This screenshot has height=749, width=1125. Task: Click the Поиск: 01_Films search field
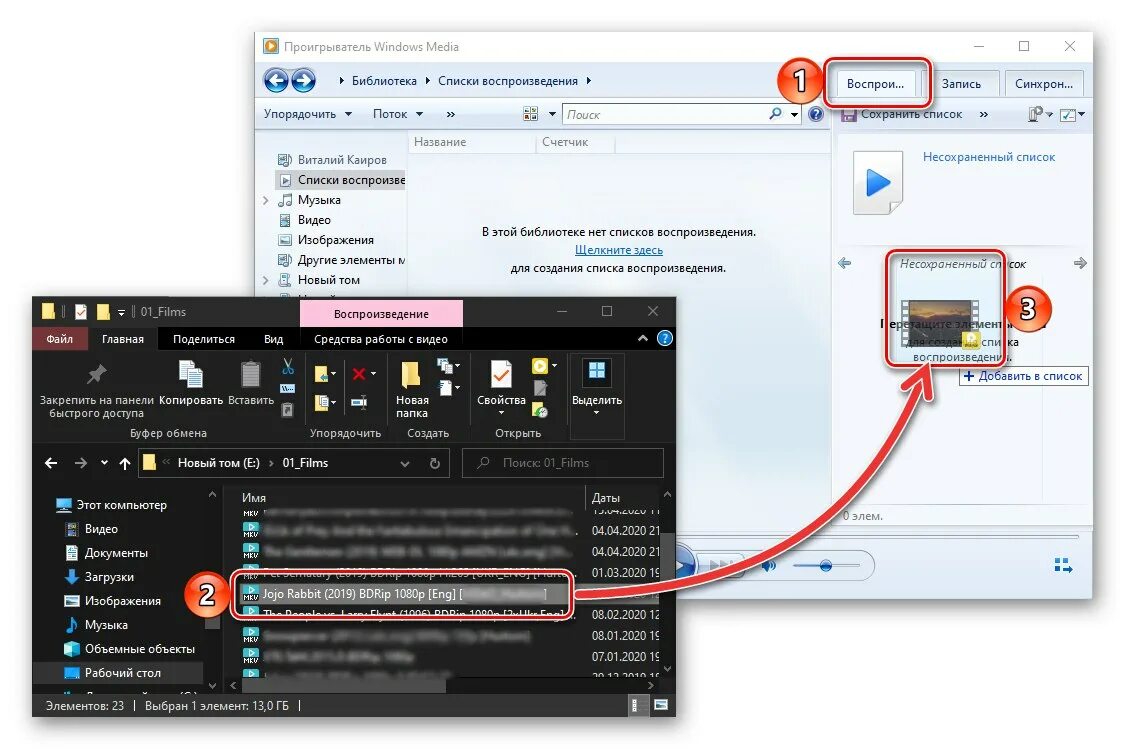562,463
